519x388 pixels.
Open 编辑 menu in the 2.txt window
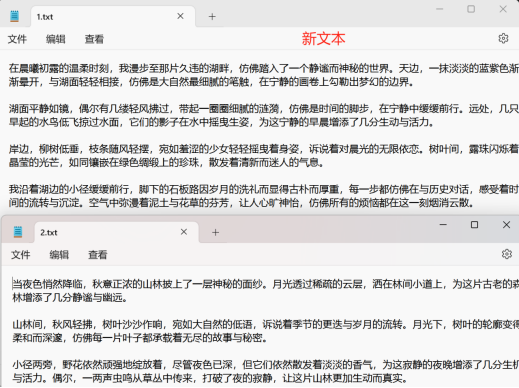59,255
